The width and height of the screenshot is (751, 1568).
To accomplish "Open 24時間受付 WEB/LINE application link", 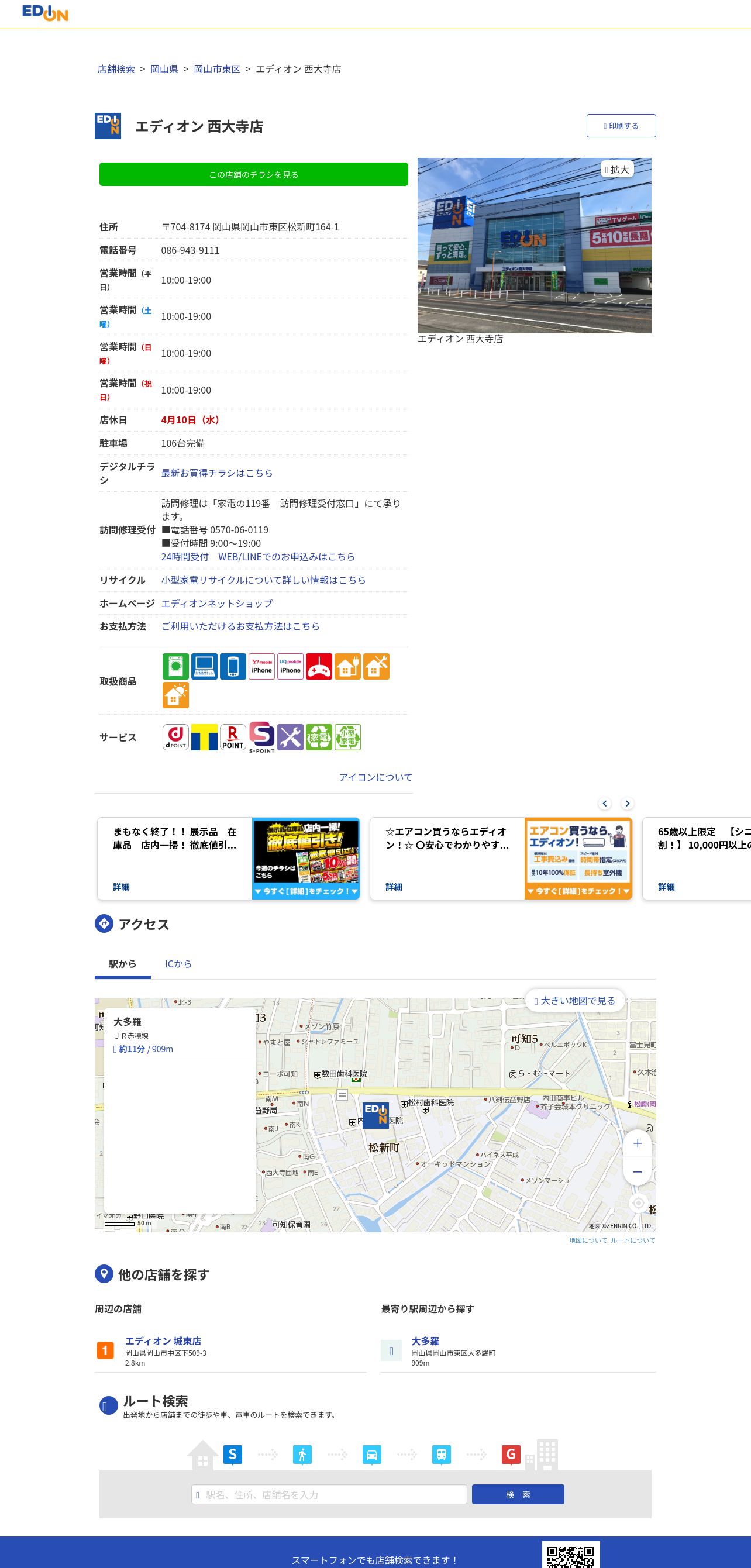I will [x=258, y=557].
